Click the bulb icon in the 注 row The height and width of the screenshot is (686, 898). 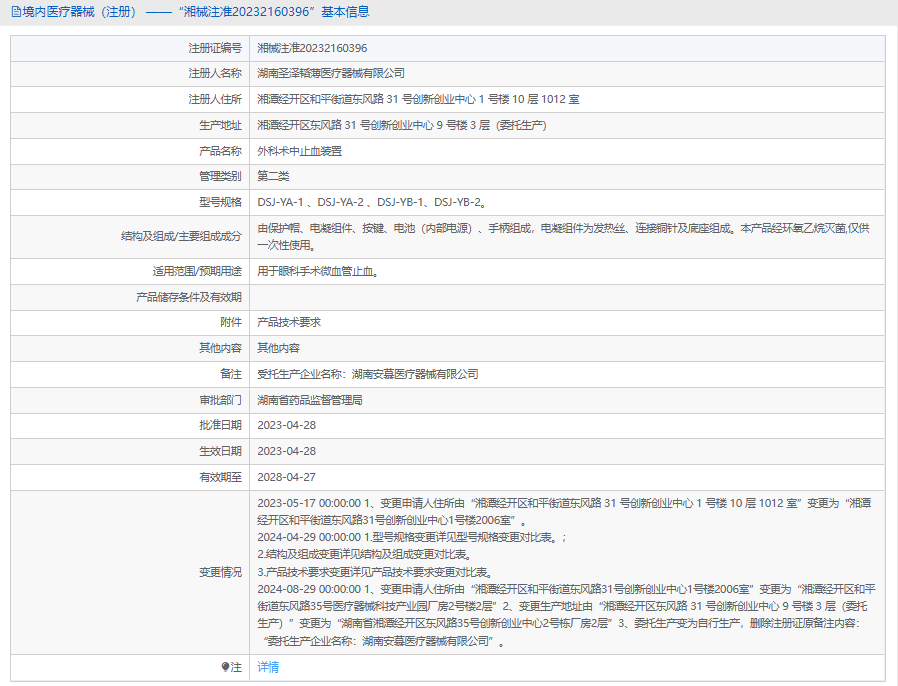tap(225, 667)
